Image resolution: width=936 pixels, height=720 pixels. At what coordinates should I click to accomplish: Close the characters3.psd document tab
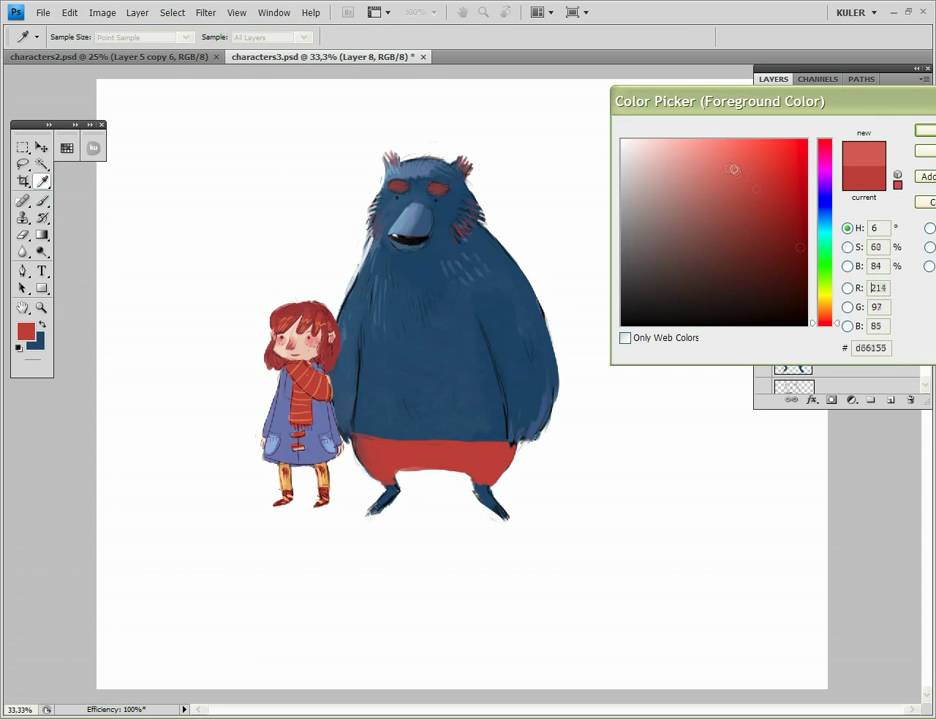(423, 57)
